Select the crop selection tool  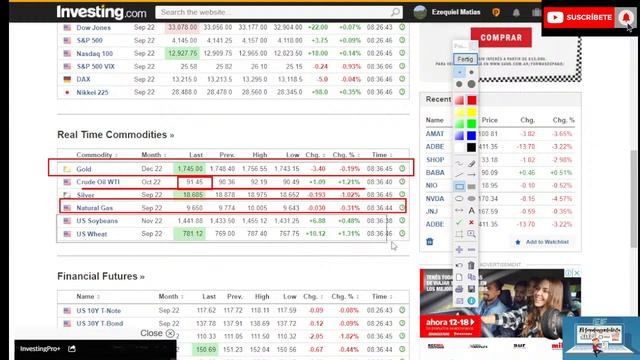[459, 234]
